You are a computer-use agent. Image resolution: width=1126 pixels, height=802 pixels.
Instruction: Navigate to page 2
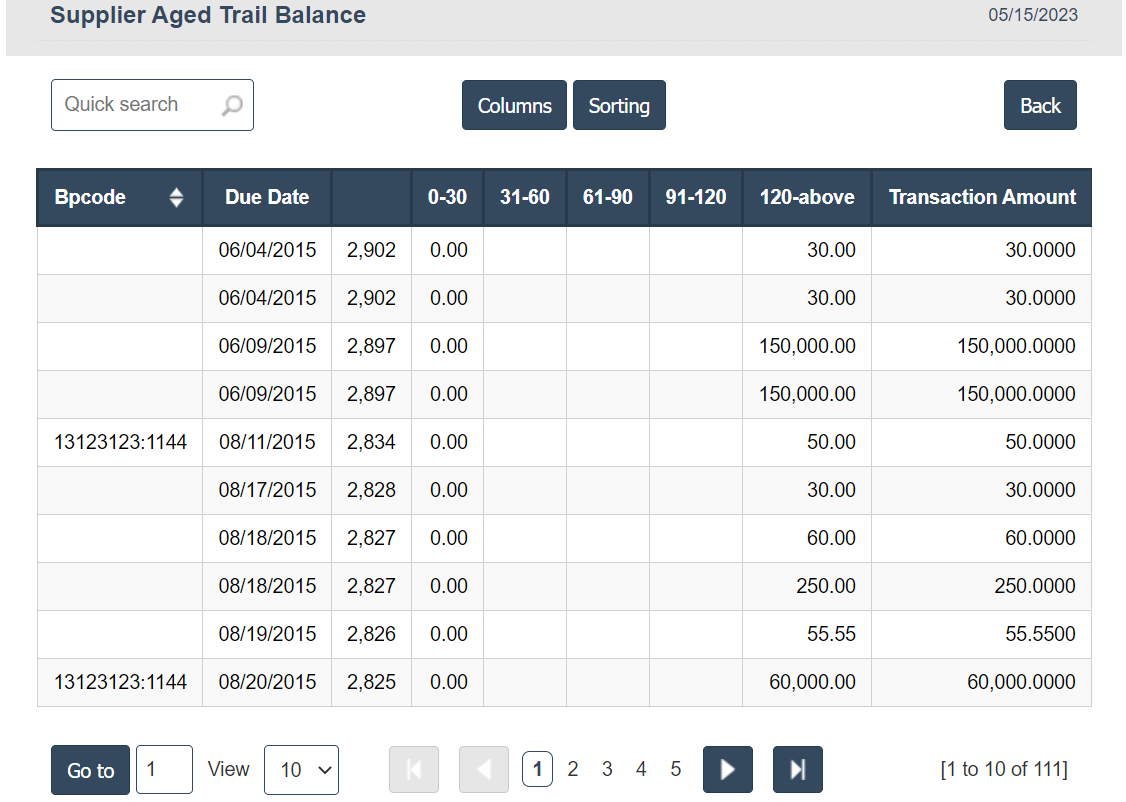tap(573, 769)
